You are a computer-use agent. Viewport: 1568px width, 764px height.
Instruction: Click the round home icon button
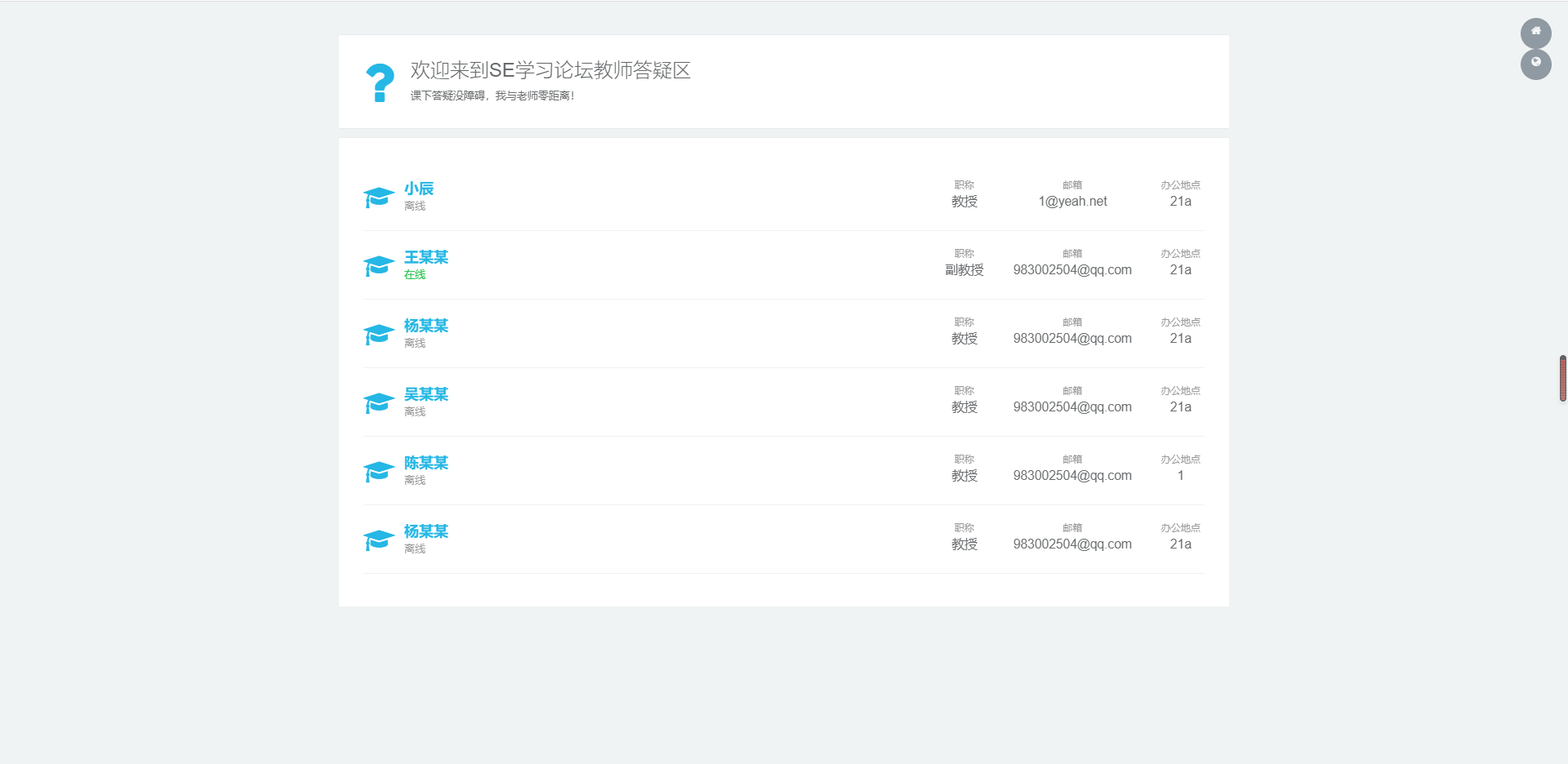[x=1535, y=33]
